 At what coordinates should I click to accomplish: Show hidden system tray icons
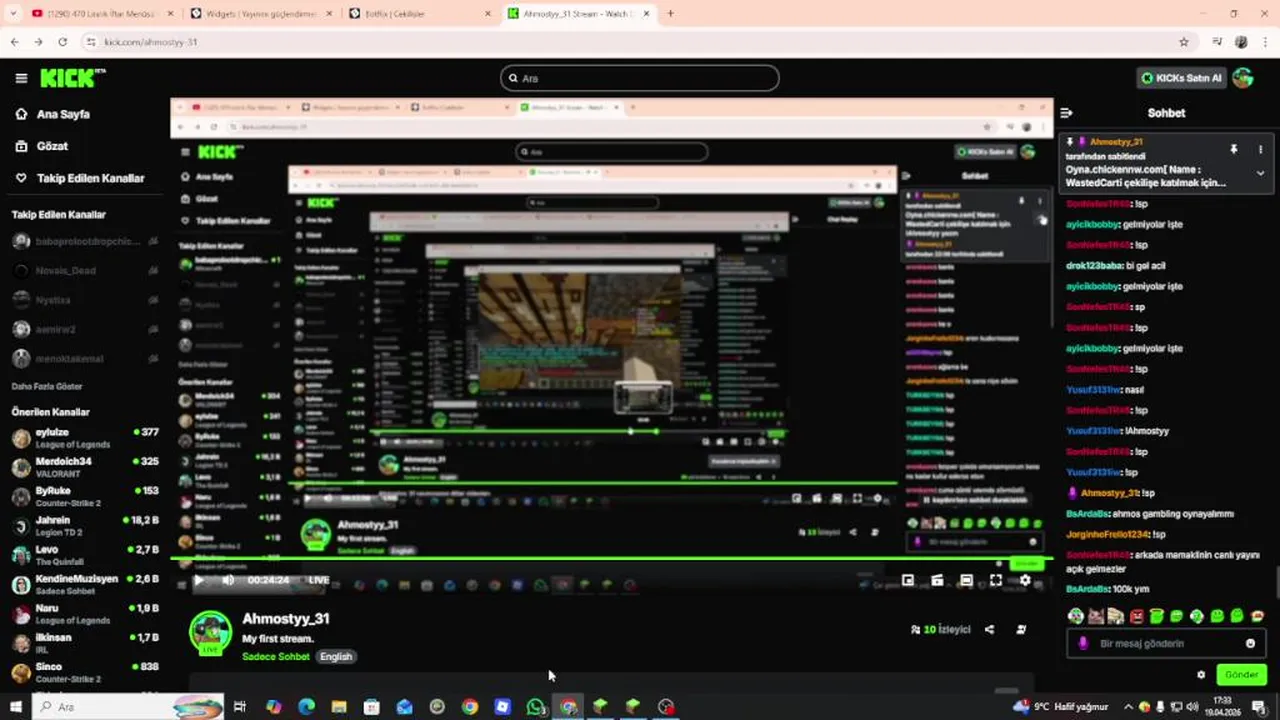point(1128,707)
